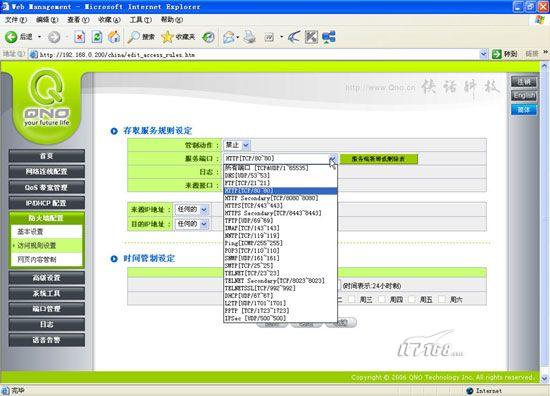Viewport: 550px width, 396px height.
Task: Click the Search magnifier icon
Action: (x=133, y=37)
